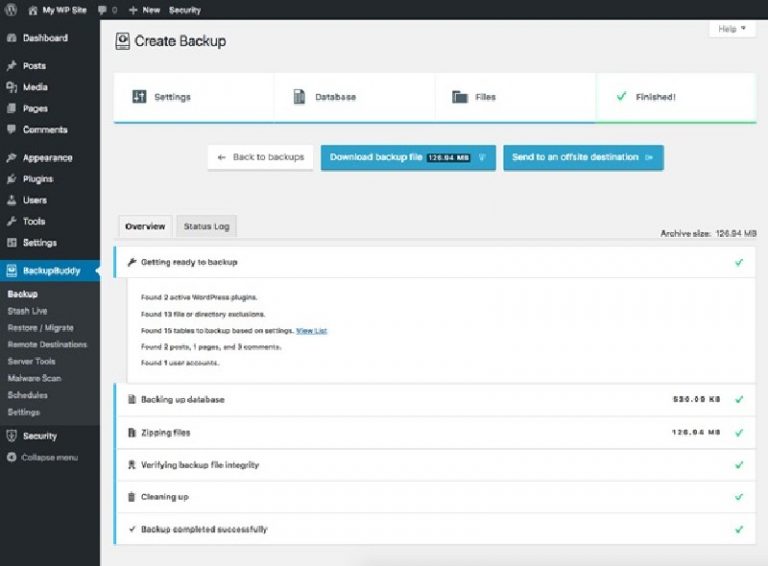Click Cleaning up trash icon

(131, 497)
